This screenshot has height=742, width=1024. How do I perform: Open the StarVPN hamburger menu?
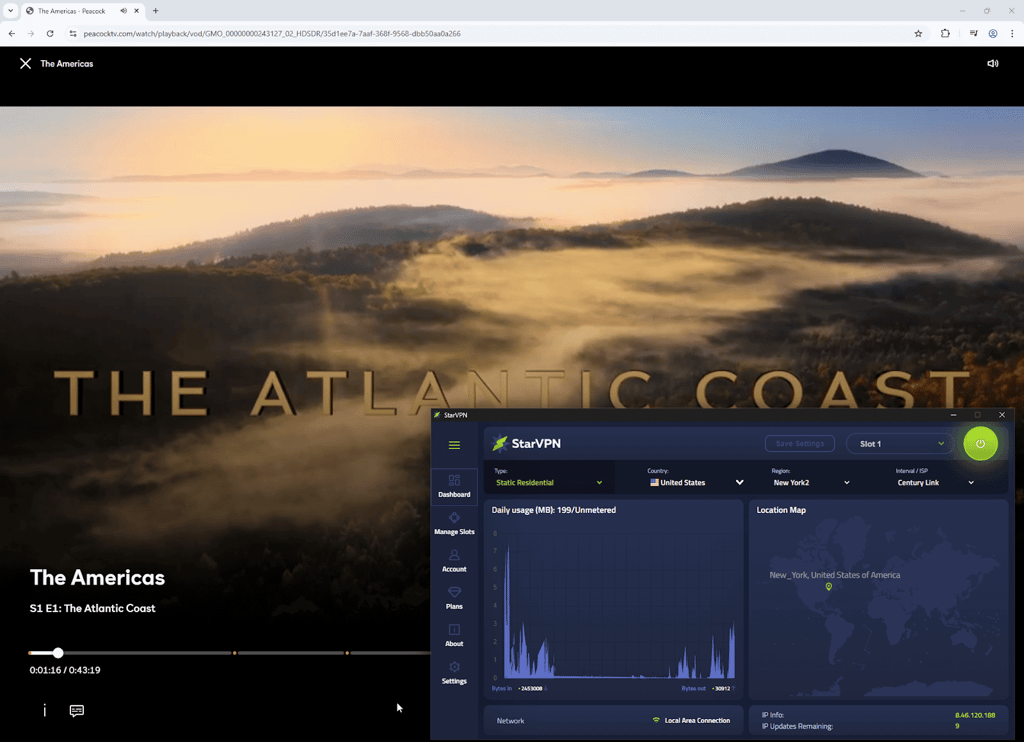pos(455,445)
